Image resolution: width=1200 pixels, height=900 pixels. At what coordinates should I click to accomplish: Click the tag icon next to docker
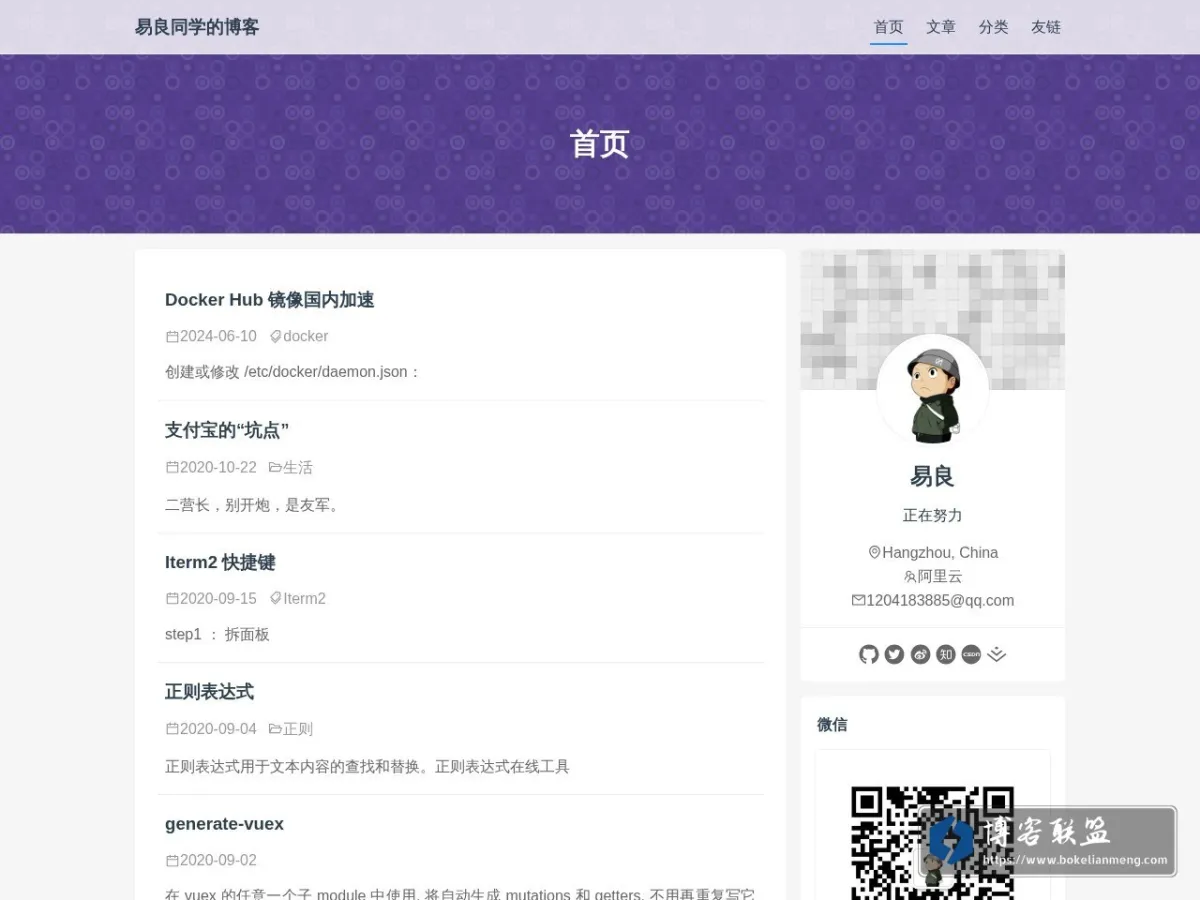pos(276,336)
